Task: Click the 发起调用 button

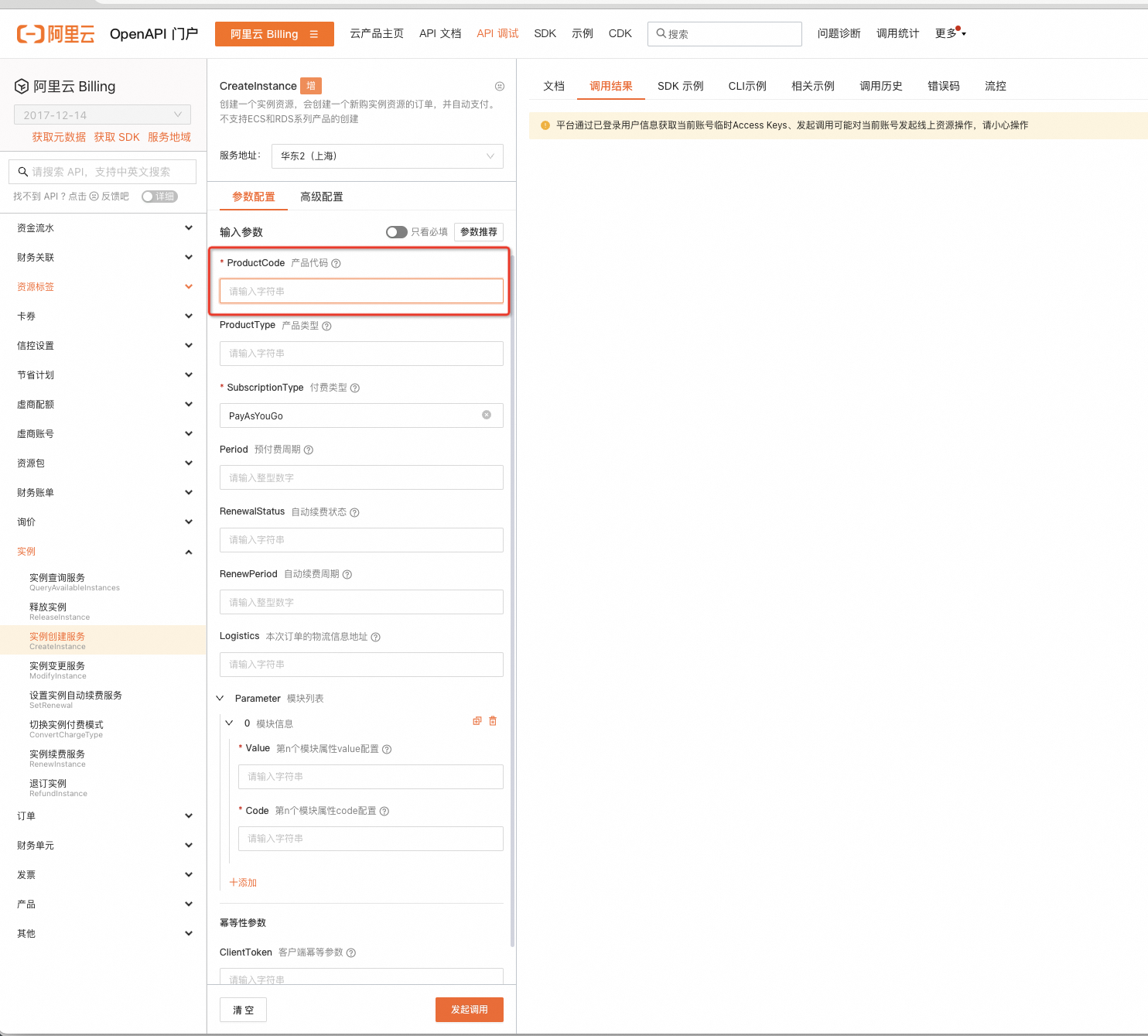Action: tap(470, 1010)
